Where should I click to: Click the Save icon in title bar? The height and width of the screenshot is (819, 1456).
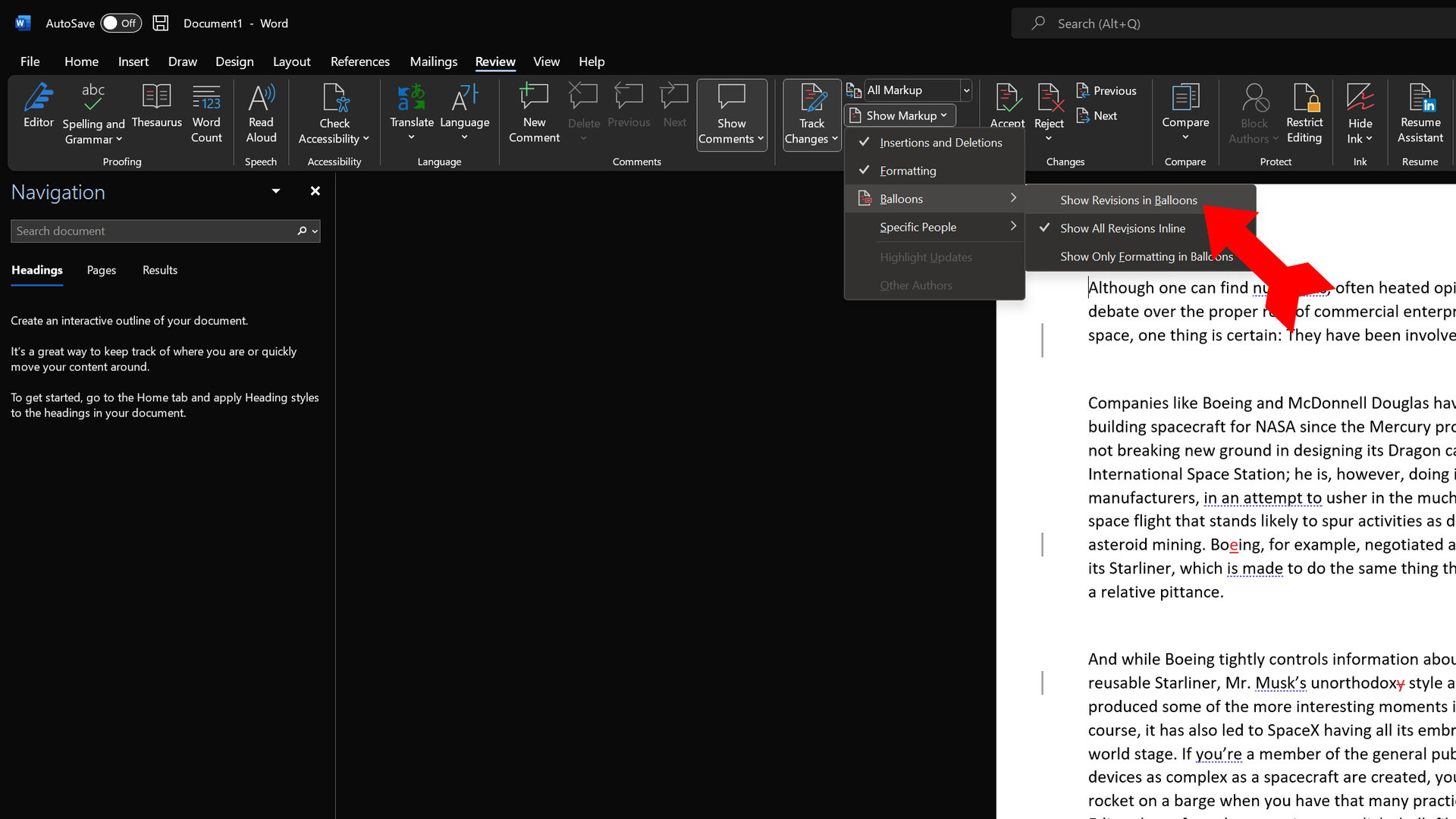[161, 24]
